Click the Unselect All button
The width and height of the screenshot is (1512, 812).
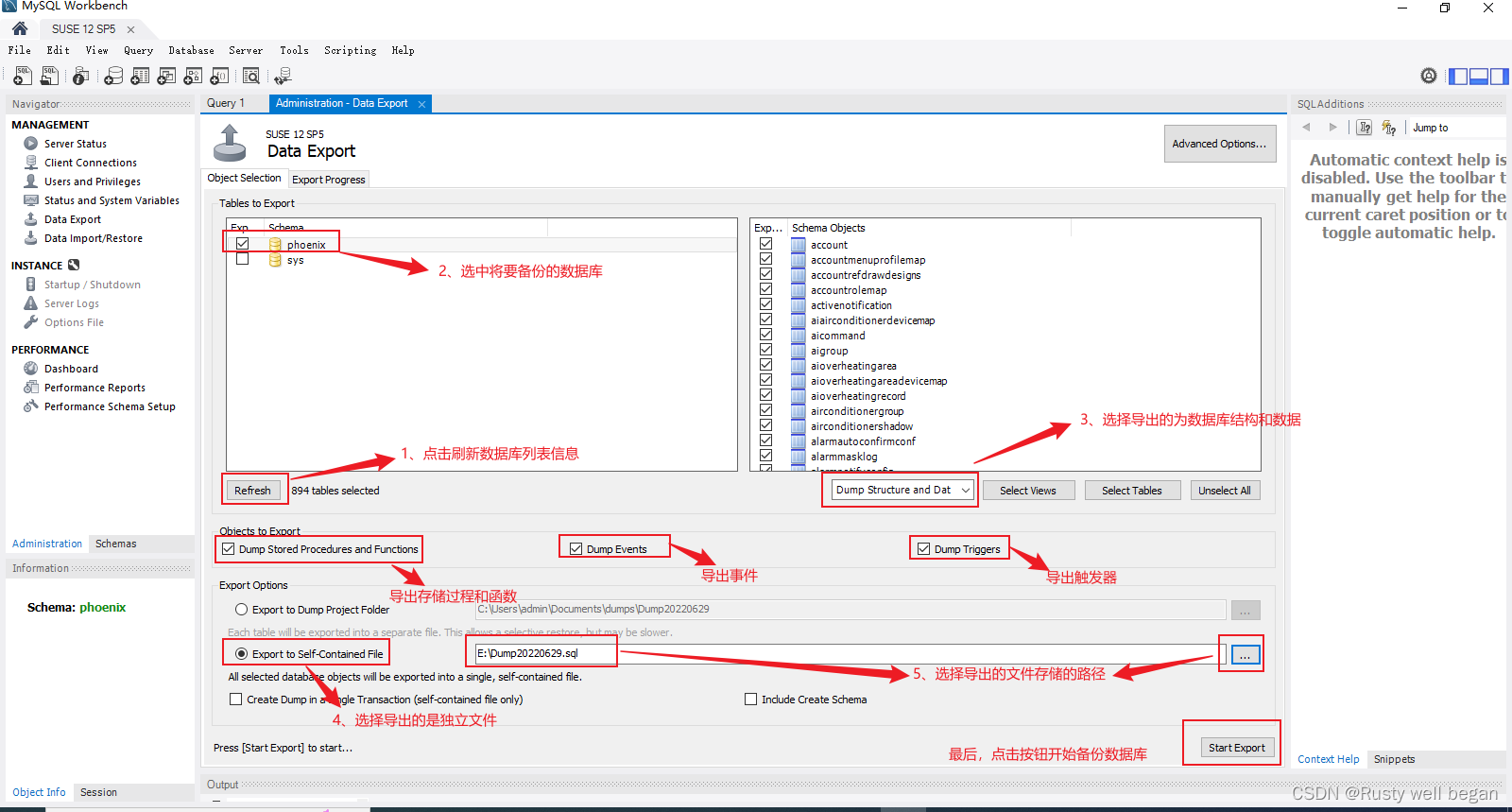pyautogui.click(x=1225, y=491)
